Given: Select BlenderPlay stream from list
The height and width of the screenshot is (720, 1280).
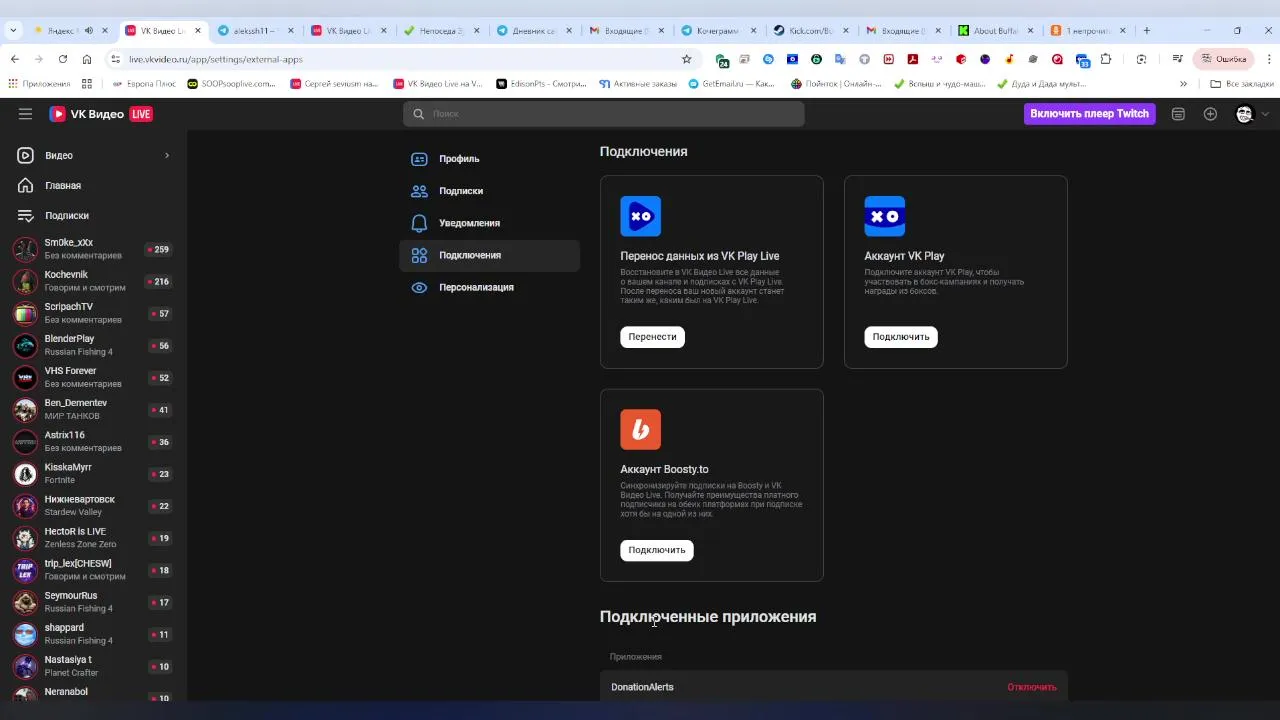Looking at the screenshot, I should point(92,345).
